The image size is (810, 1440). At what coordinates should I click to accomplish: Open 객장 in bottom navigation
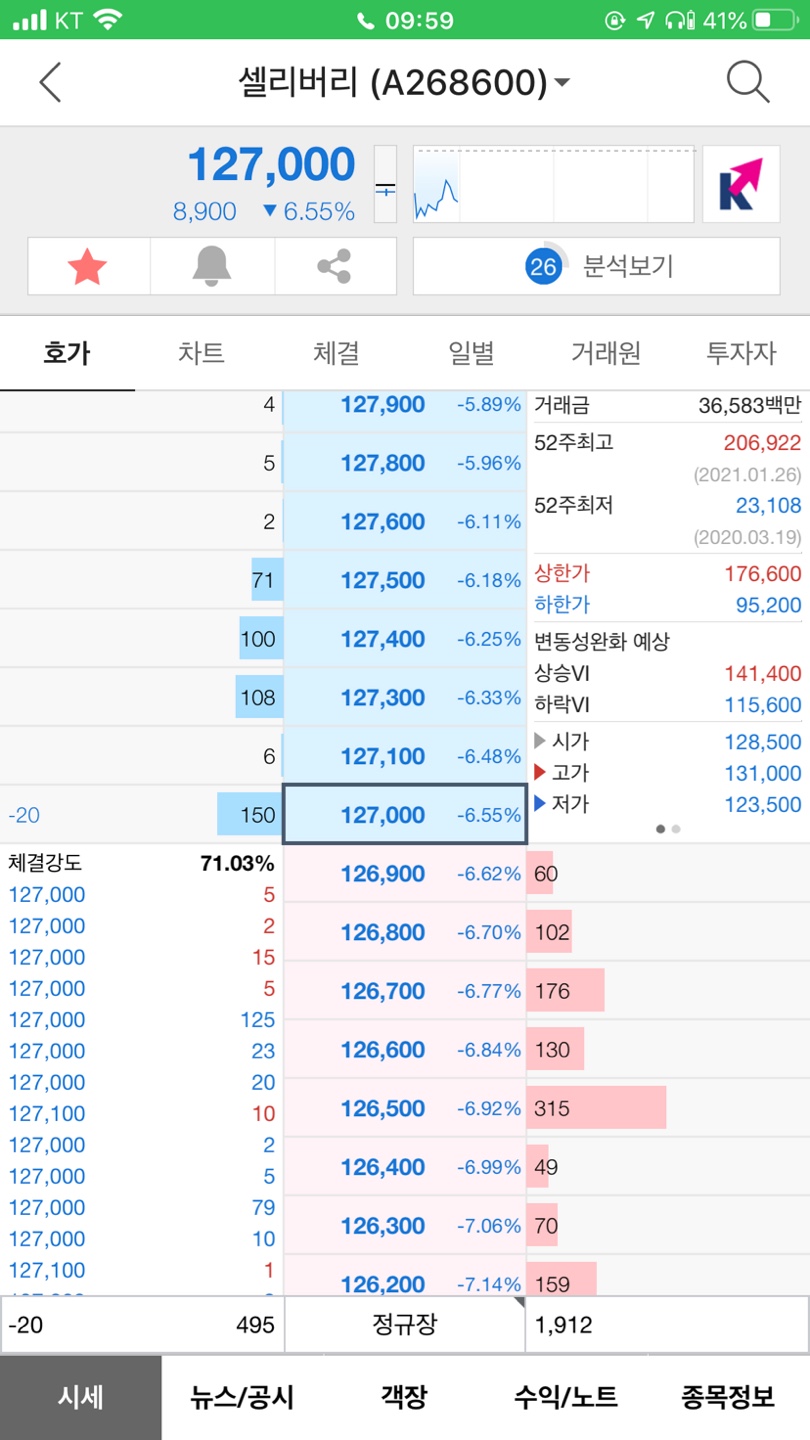(404, 1397)
